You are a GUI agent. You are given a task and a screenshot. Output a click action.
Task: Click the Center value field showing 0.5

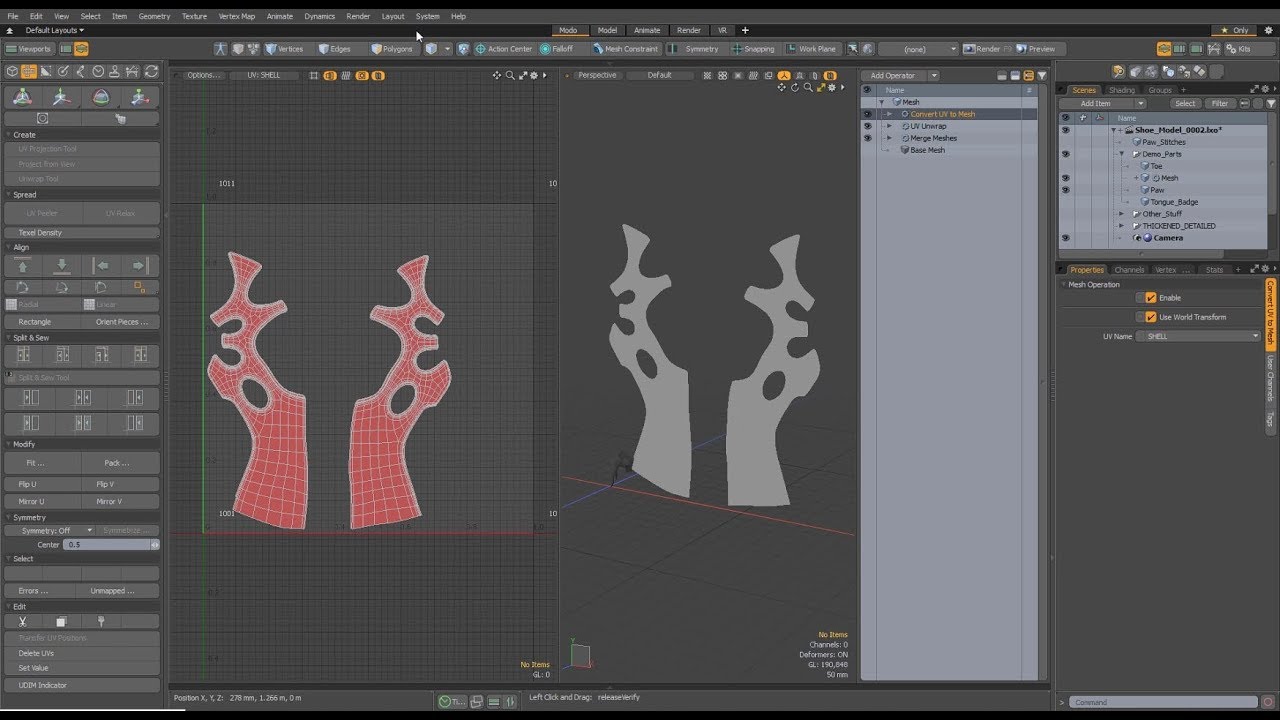106,545
